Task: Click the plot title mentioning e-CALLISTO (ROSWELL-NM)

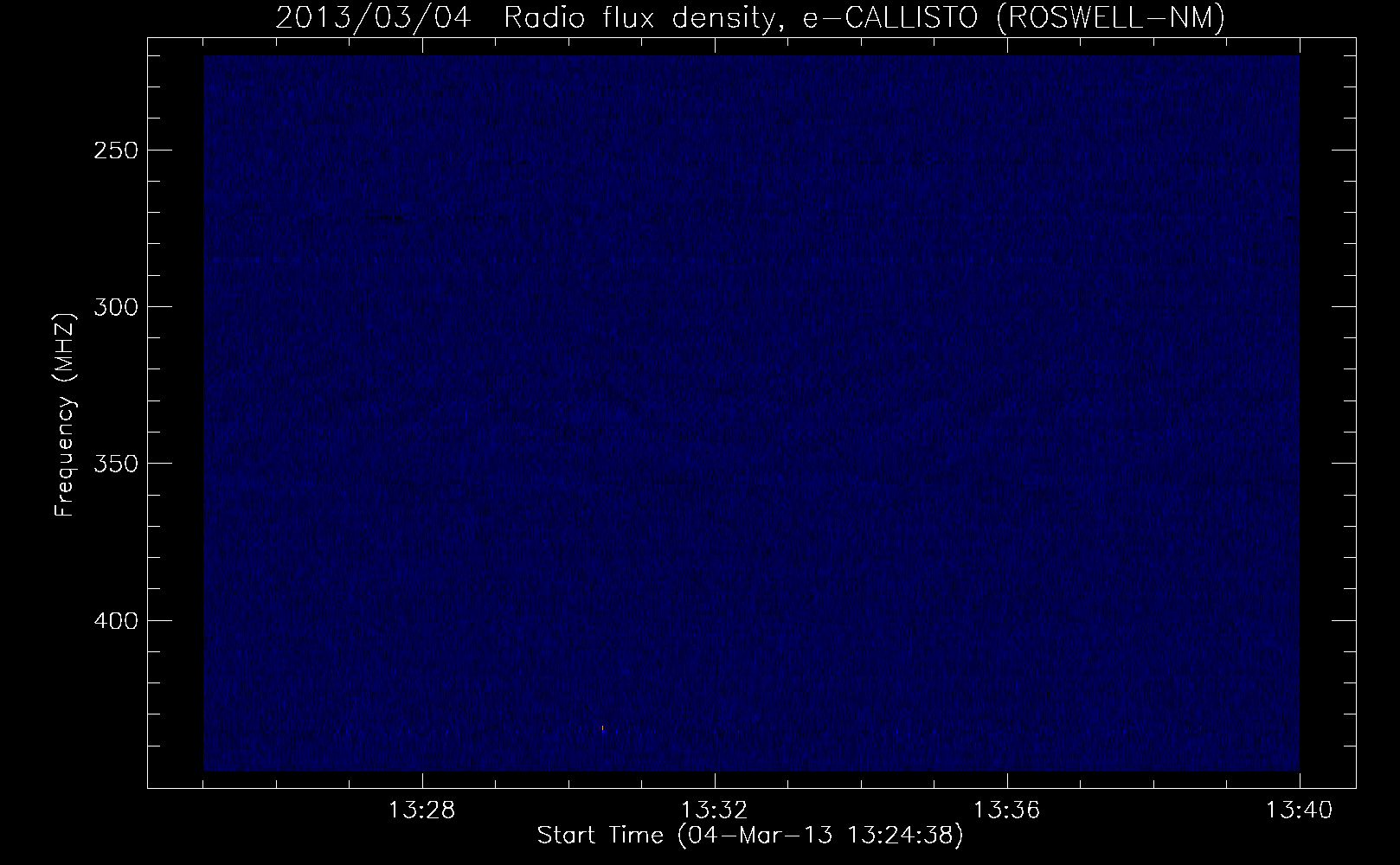Action: [x=750, y=18]
